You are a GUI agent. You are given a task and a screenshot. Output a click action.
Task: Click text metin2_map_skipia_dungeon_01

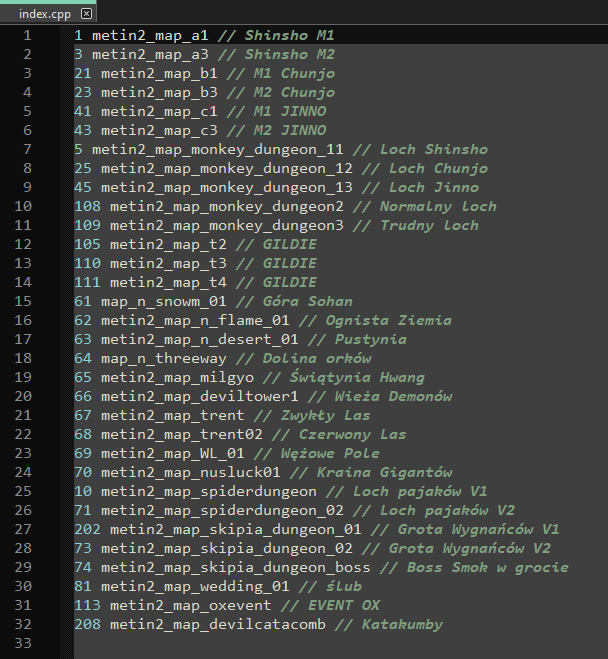point(236,530)
